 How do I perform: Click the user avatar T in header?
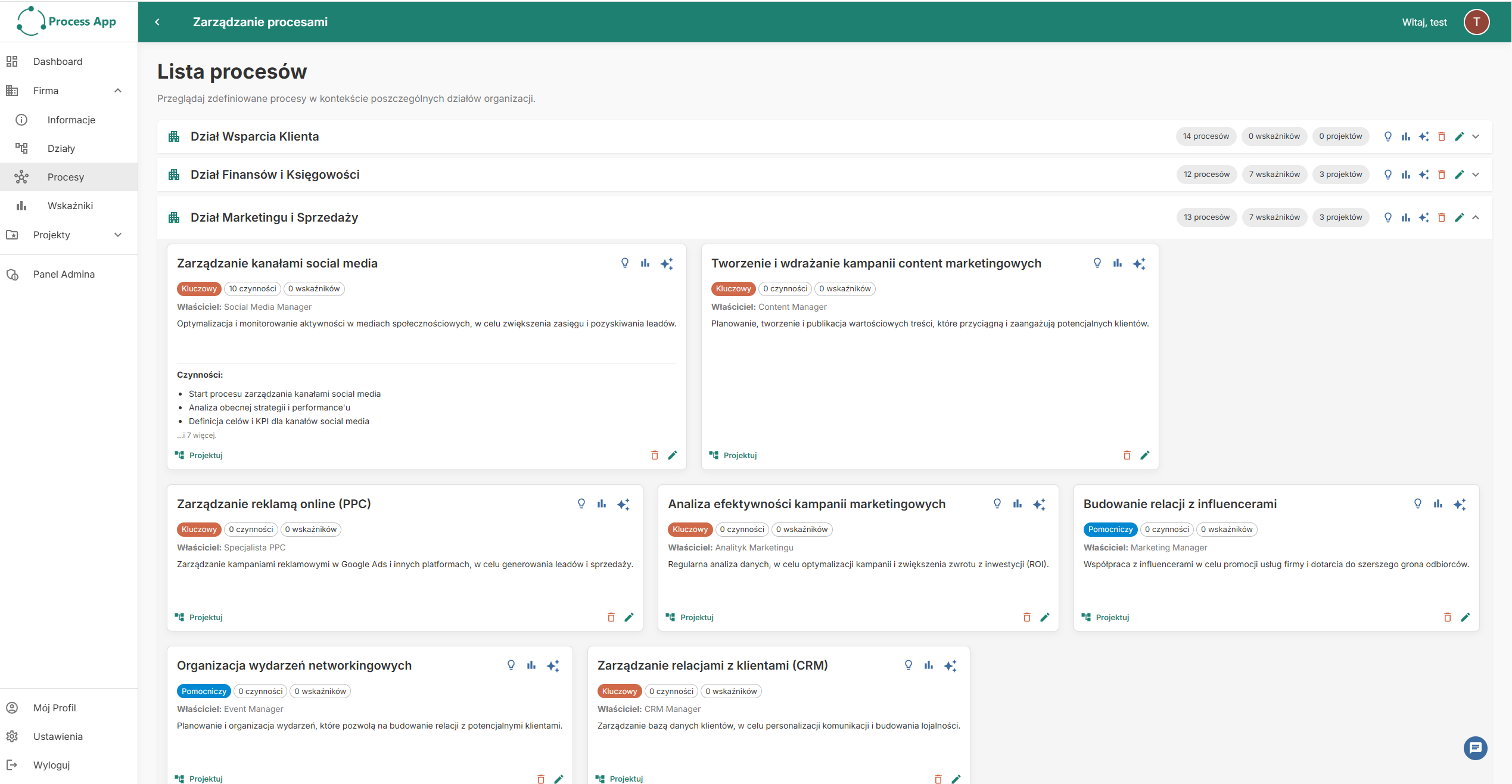coord(1476,22)
